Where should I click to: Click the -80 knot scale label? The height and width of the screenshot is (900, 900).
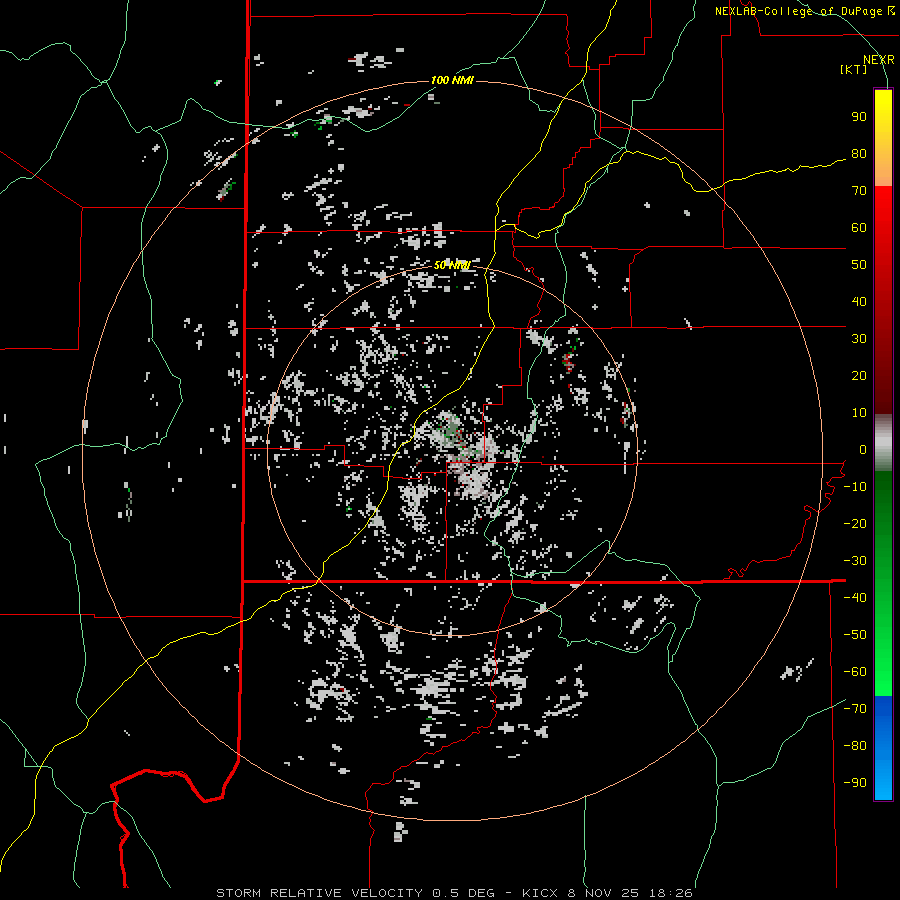(x=855, y=746)
